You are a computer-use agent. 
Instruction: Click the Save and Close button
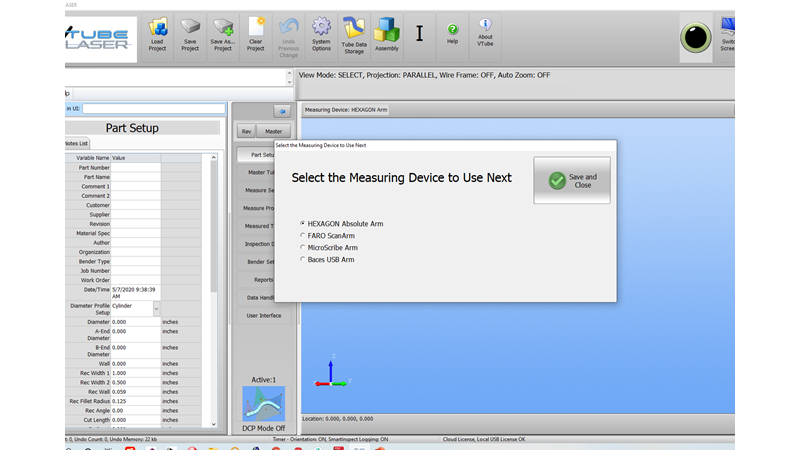[x=572, y=181]
